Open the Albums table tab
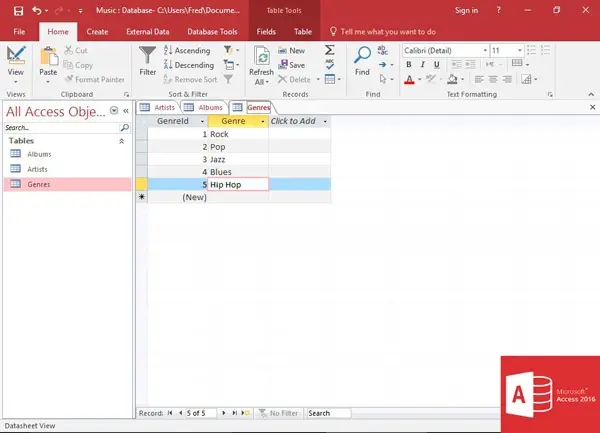 203,107
